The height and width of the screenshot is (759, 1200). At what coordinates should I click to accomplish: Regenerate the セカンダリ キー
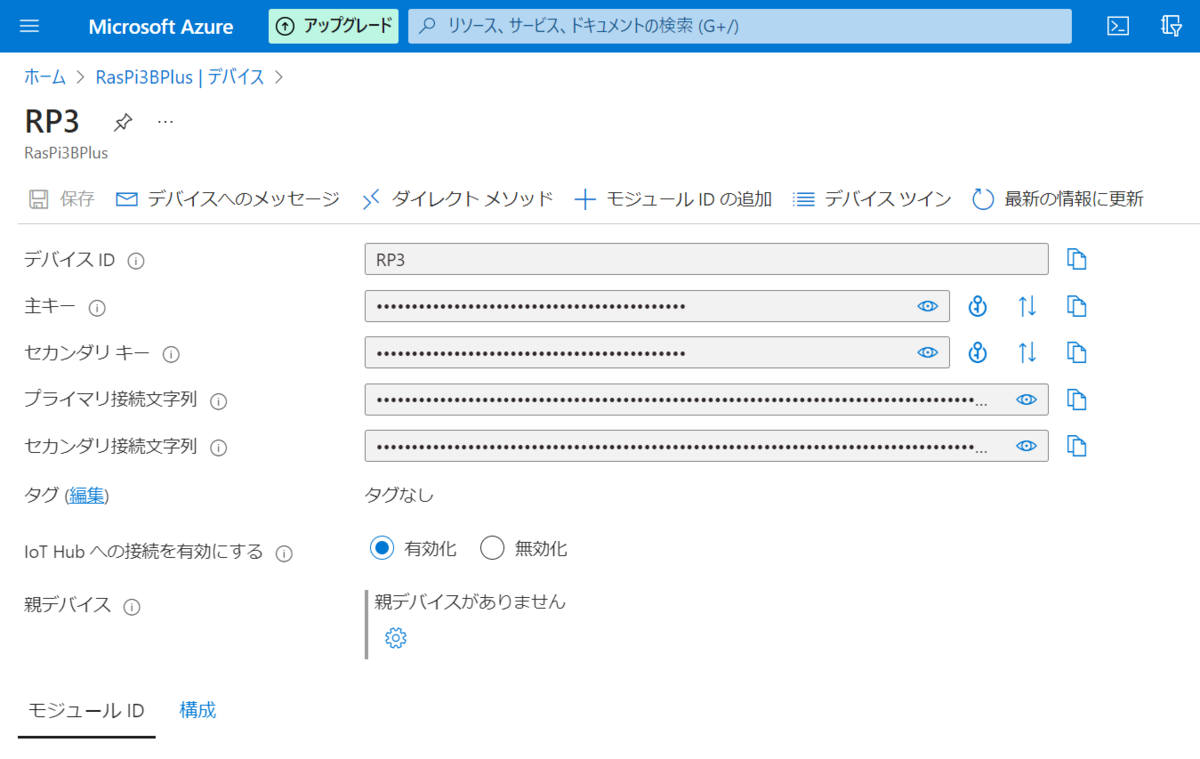pyautogui.click(x=978, y=352)
